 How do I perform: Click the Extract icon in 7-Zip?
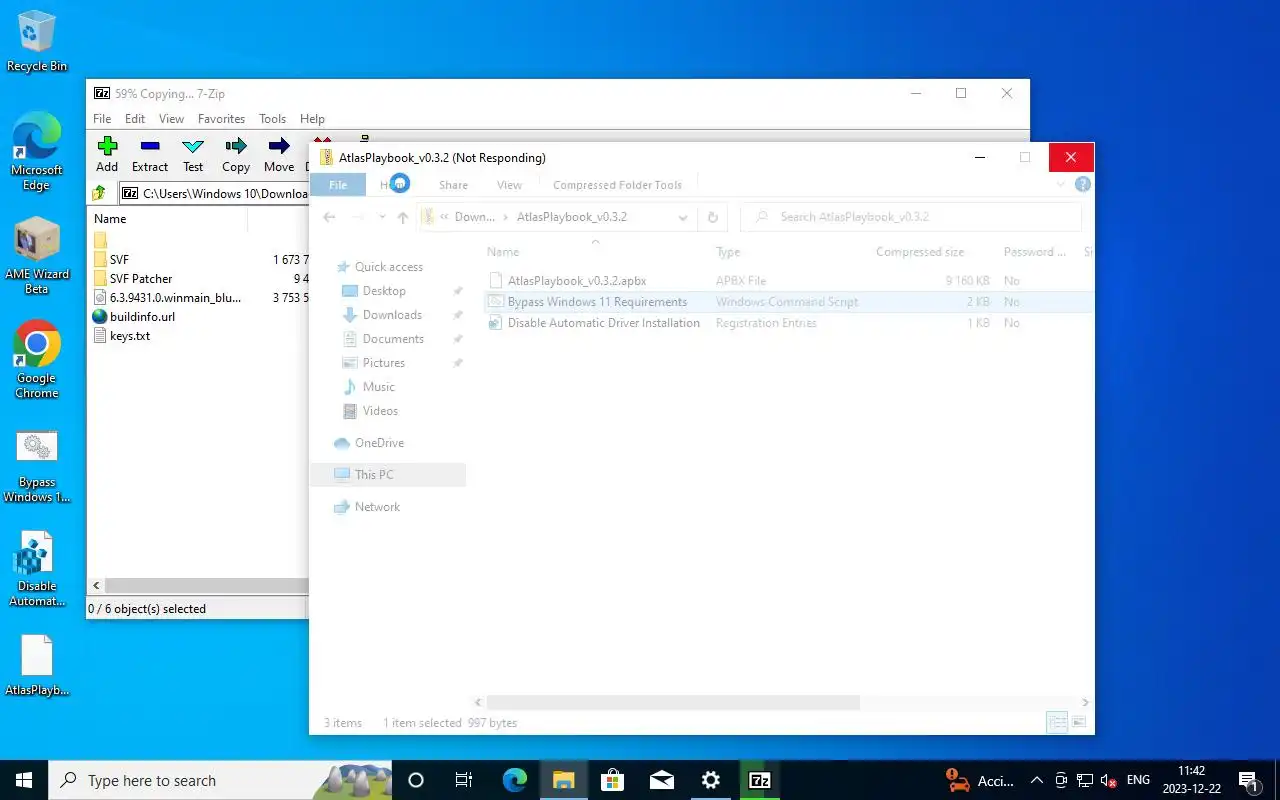(150, 155)
